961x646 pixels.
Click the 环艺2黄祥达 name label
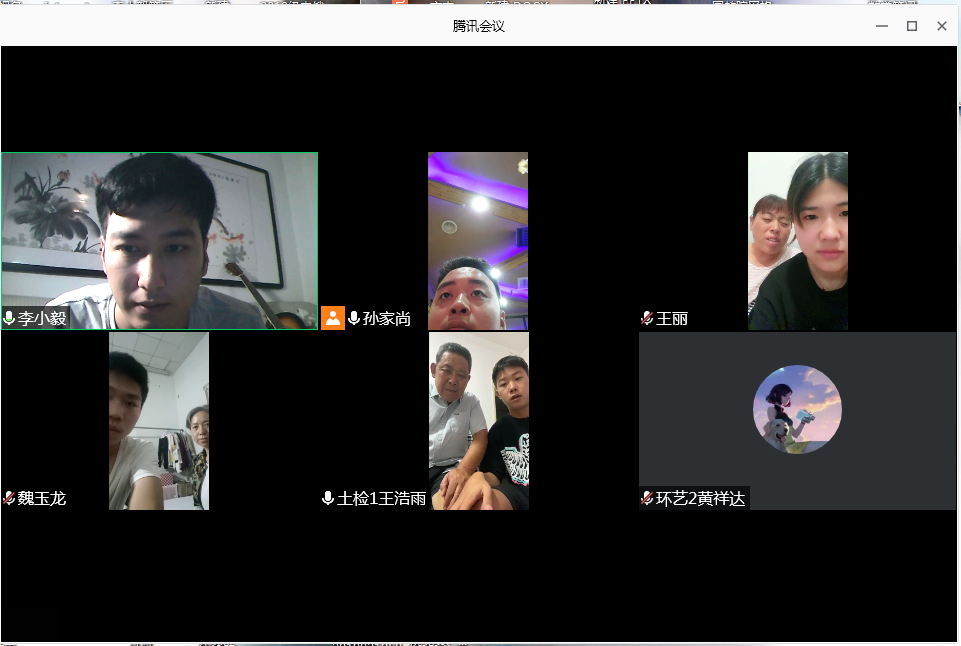700,498
